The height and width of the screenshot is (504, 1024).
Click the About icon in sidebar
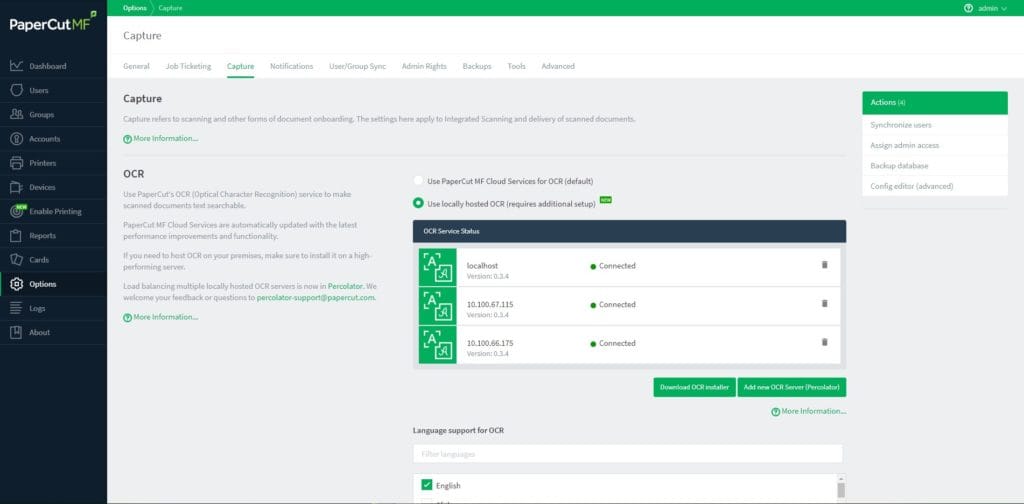click(17, 332)
